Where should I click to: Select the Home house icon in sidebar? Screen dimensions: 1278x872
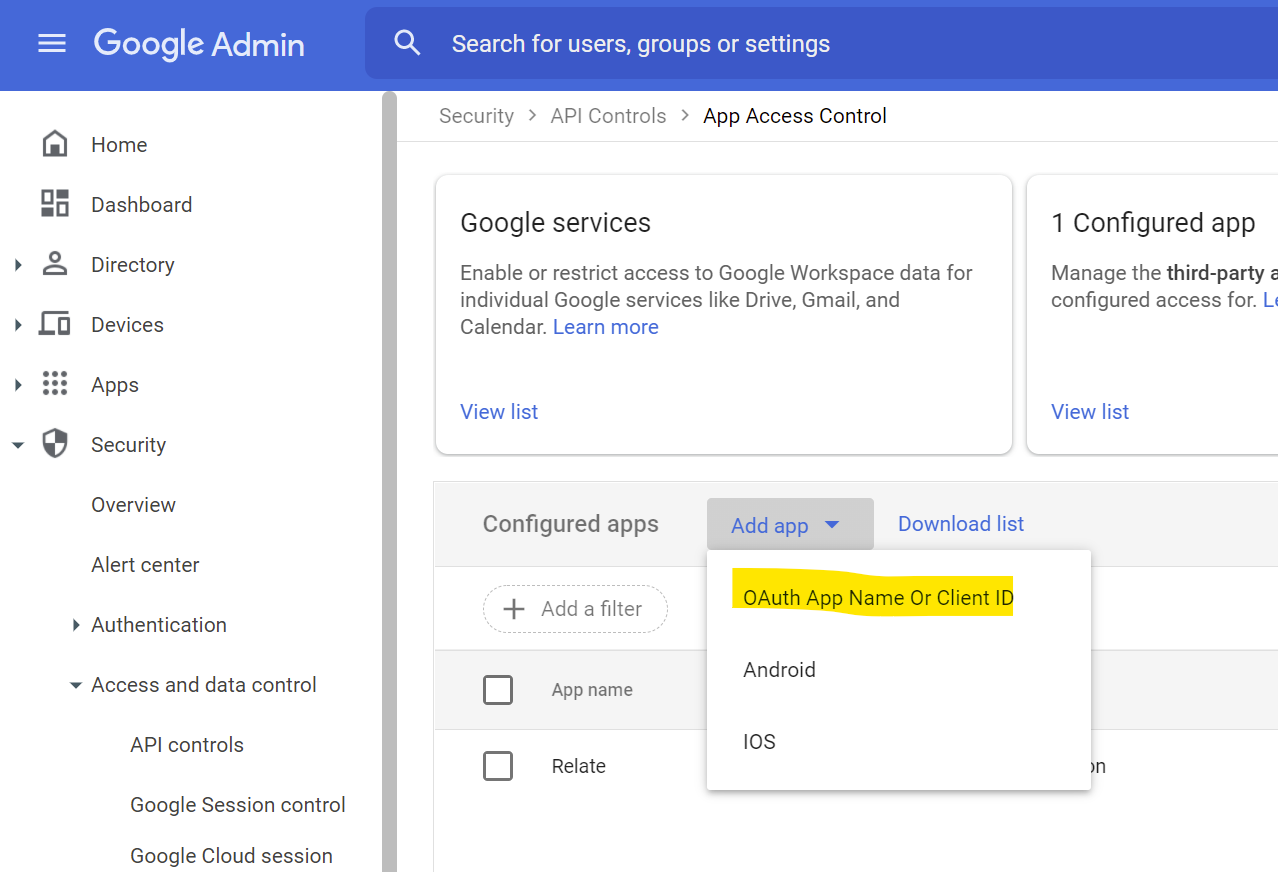(x=55, y=143)
